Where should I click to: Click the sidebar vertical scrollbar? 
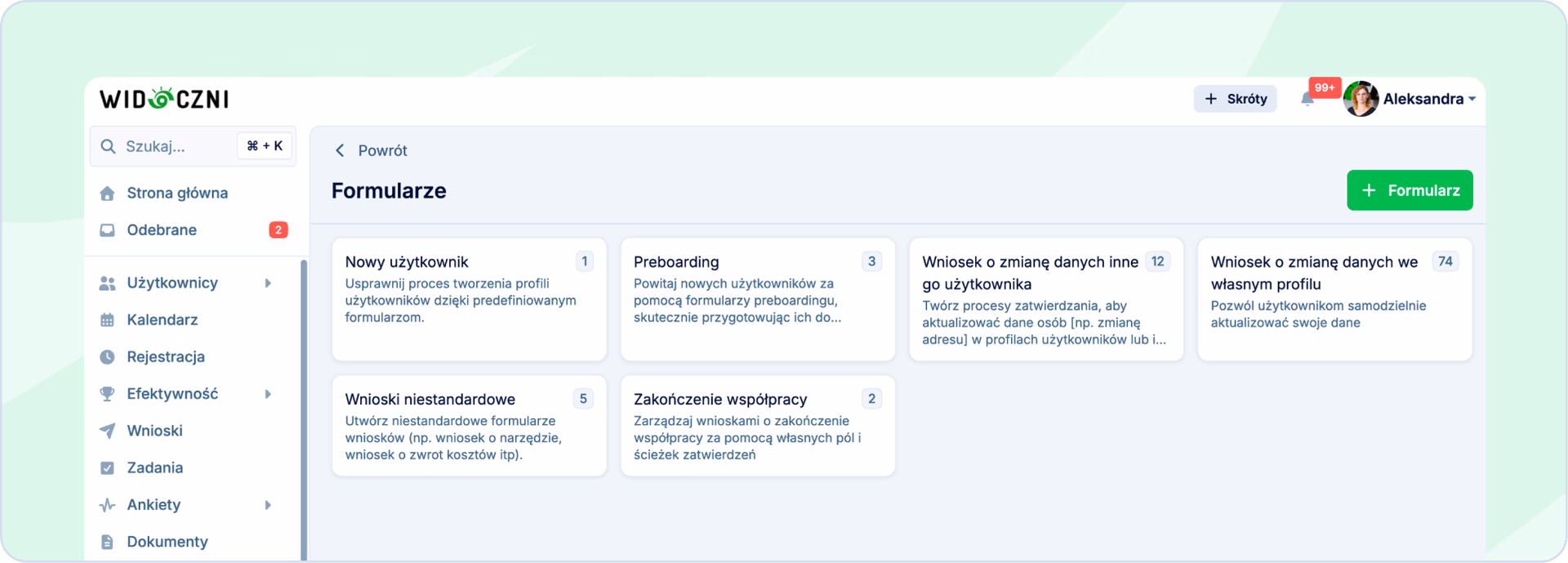pyautogui.click(x=304, y=409)
